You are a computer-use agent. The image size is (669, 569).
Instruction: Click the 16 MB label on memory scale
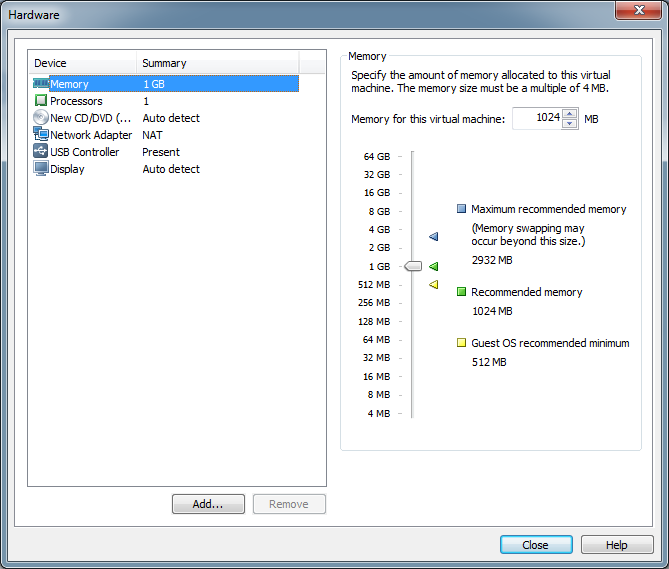coord(376,377)
